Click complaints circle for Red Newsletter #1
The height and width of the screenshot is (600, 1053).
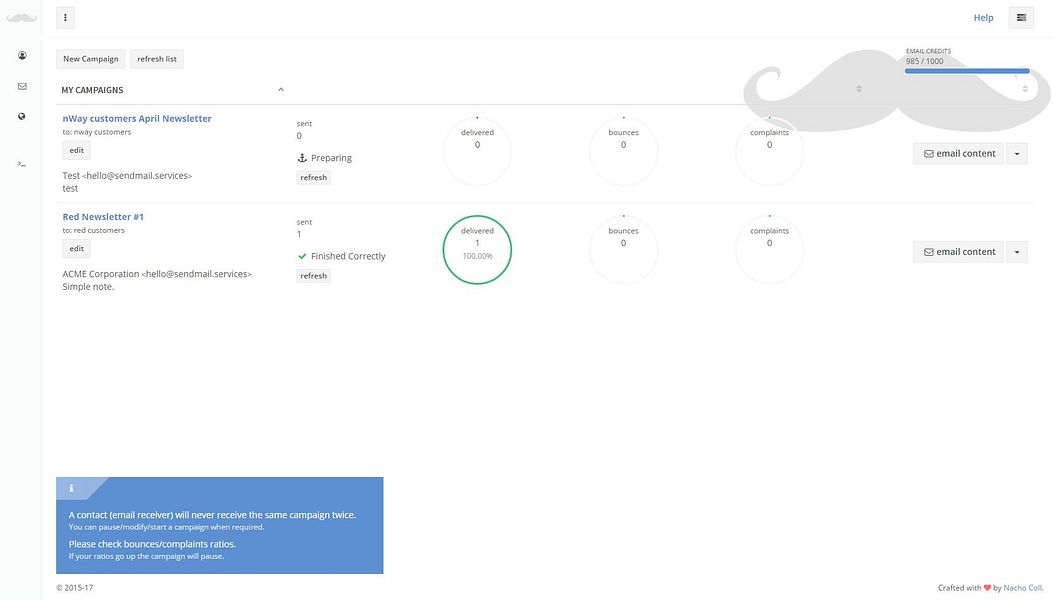770,250
